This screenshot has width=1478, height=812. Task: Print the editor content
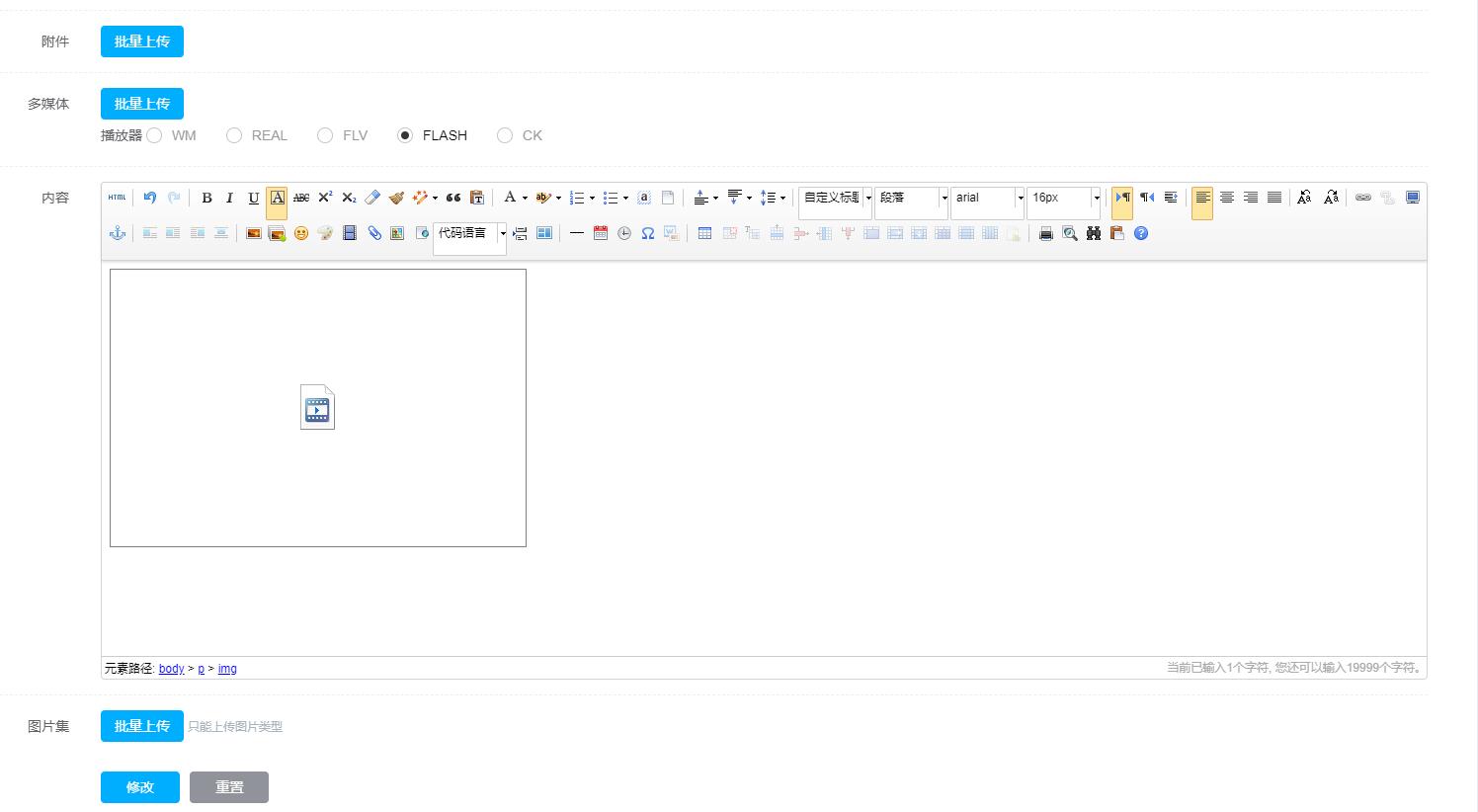point(1046,233)
